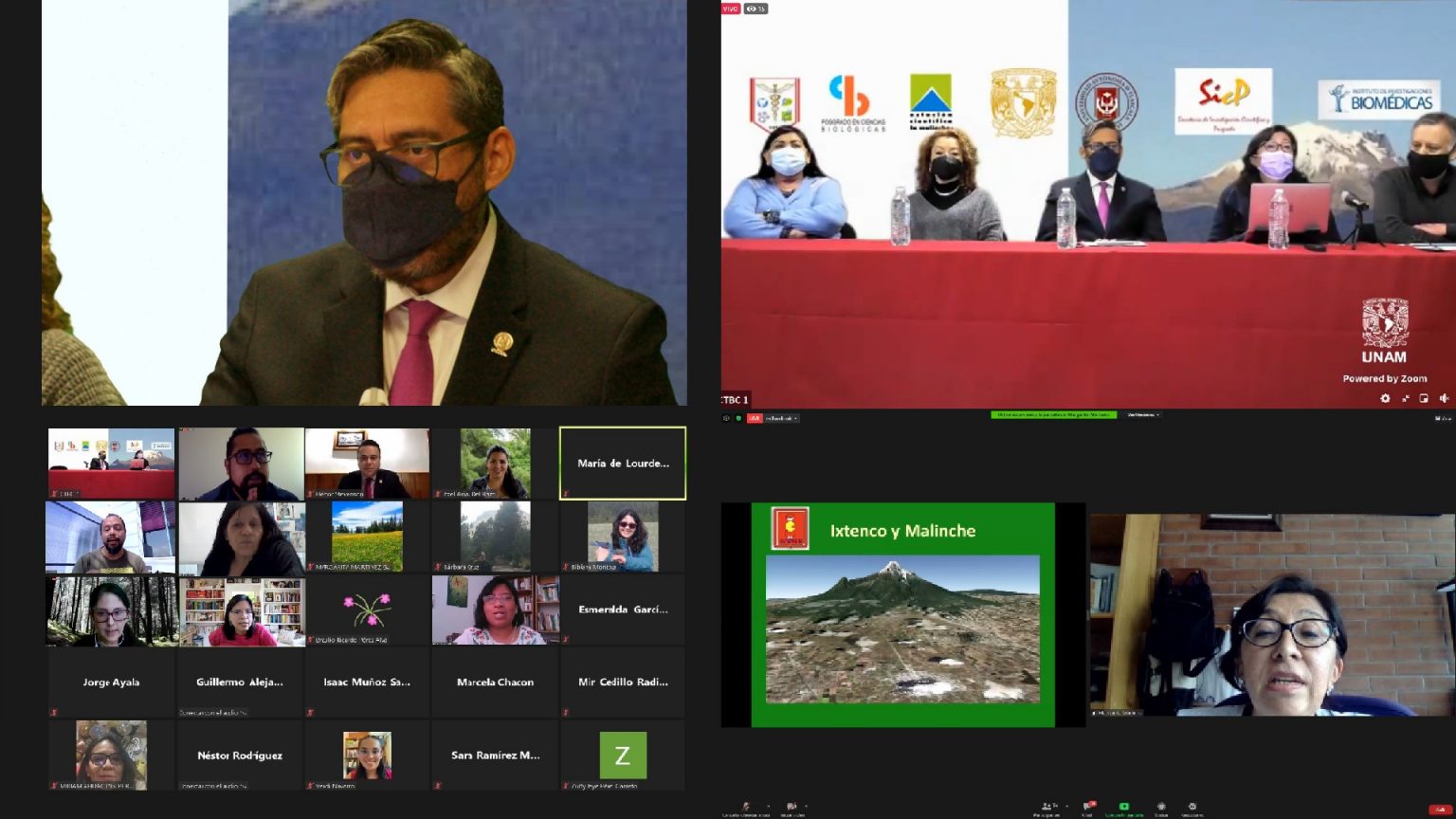1456x819 pixels.
Task: Select the María de Lourdes participant tile
Action: [623, 463]
